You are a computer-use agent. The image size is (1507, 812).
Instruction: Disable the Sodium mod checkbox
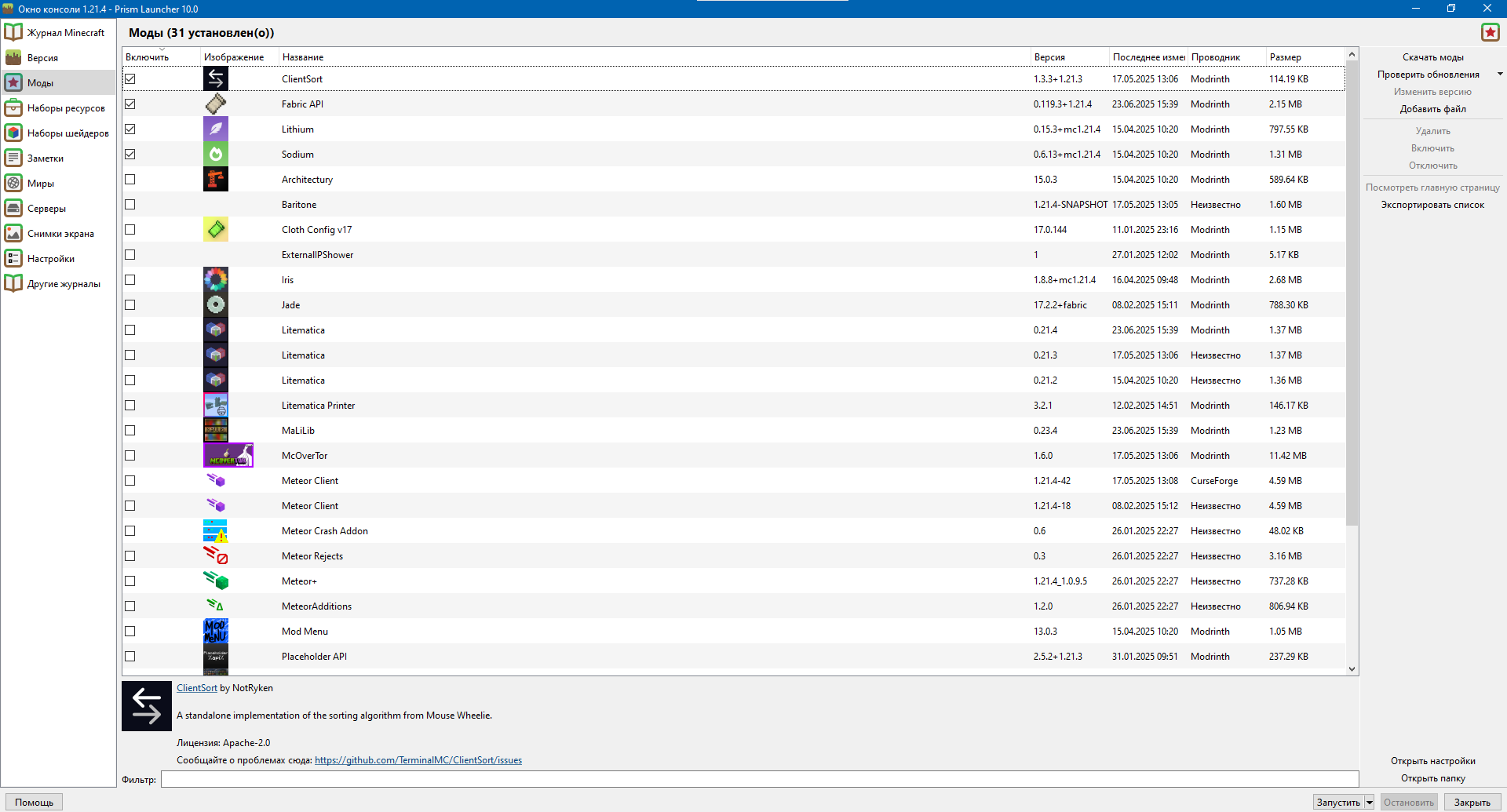130,154
